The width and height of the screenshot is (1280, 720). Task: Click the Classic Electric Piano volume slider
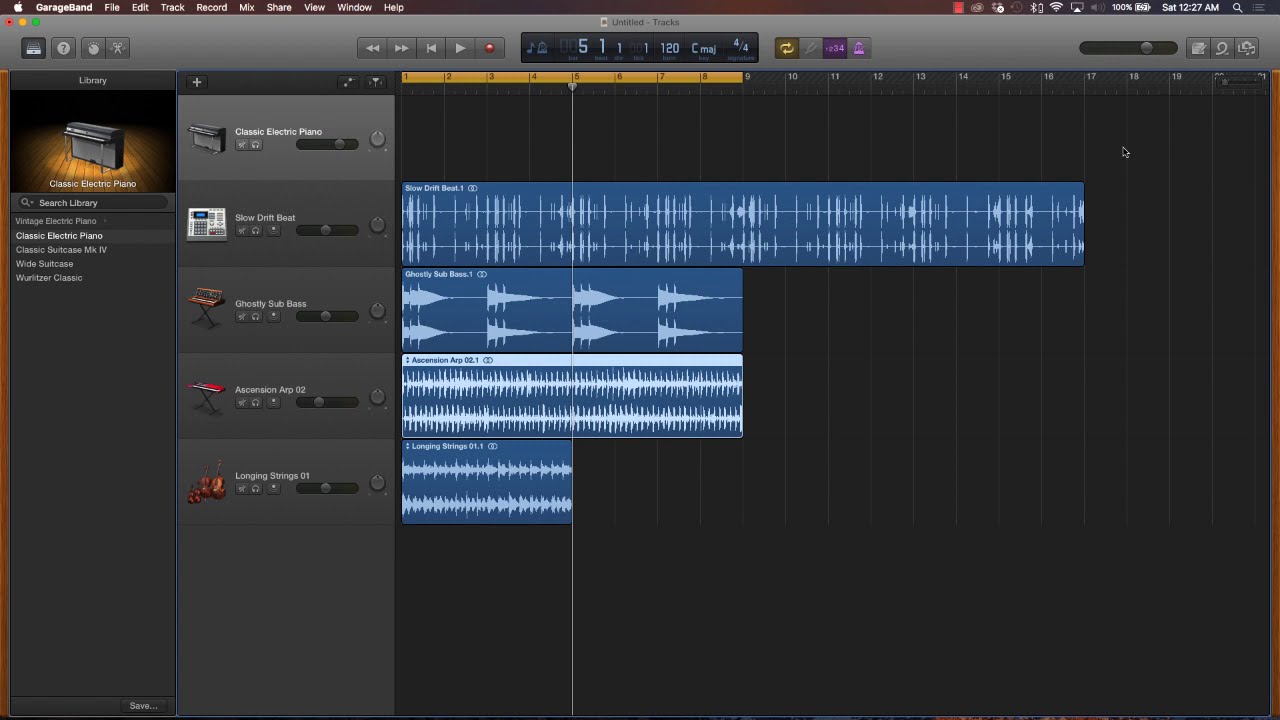click(x=327, y=144)
